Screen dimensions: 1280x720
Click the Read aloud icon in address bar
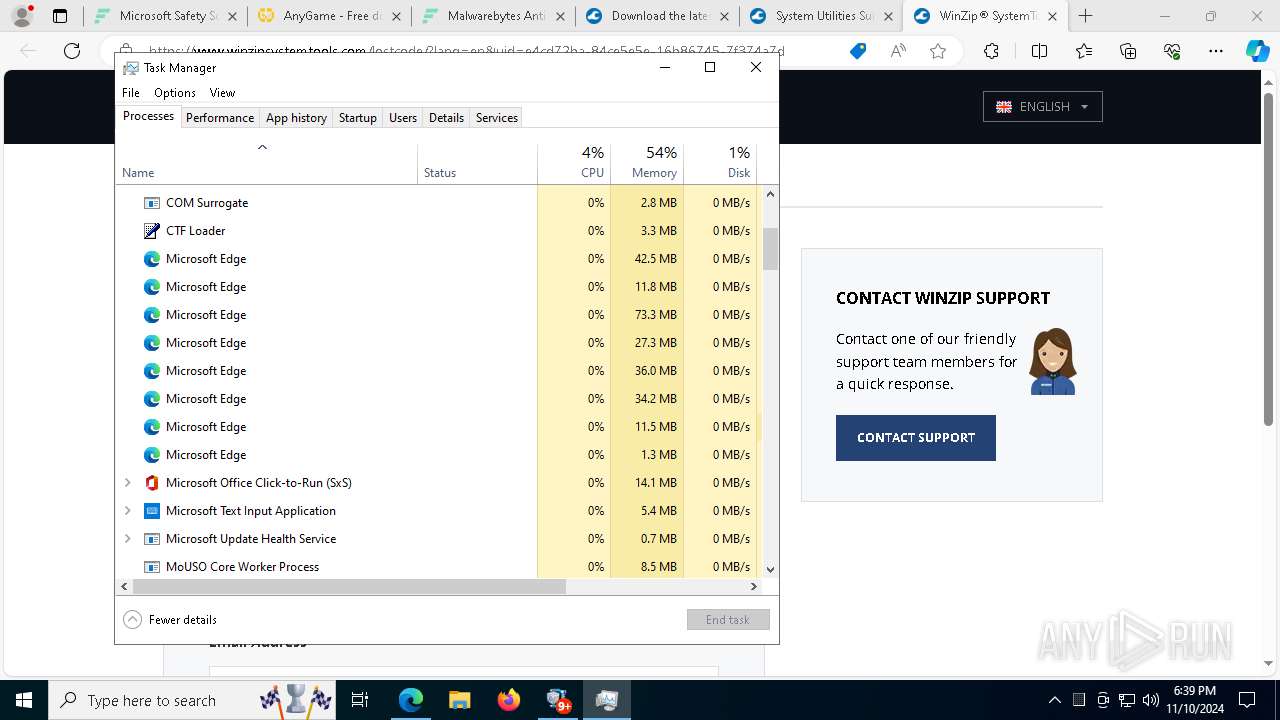point(898,52)
